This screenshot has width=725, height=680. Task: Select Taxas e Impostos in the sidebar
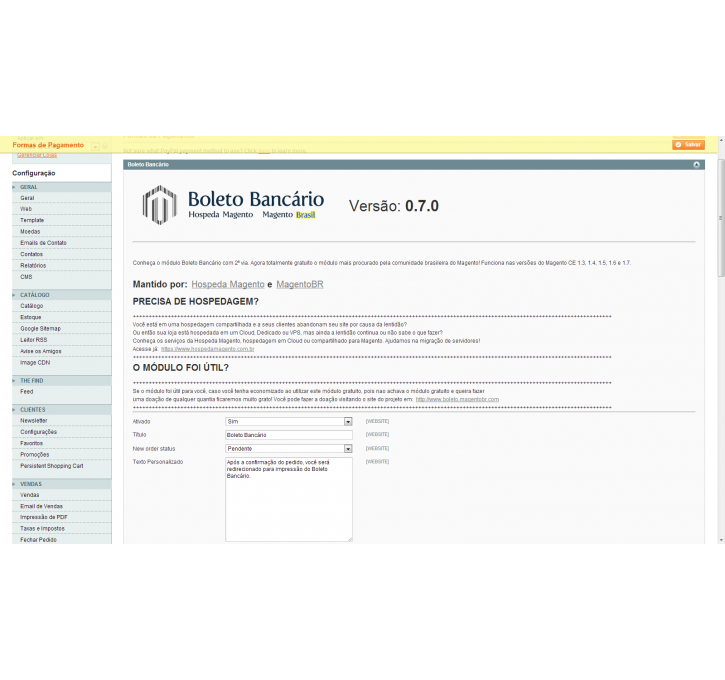pyautogui.click(x=61, y=528)
